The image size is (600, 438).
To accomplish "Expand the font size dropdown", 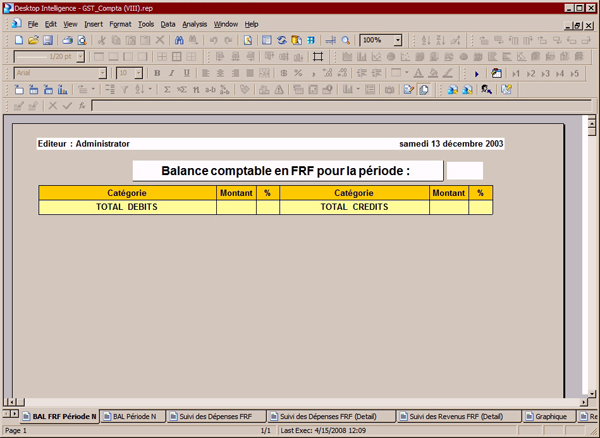I will [x=138, y=73].
